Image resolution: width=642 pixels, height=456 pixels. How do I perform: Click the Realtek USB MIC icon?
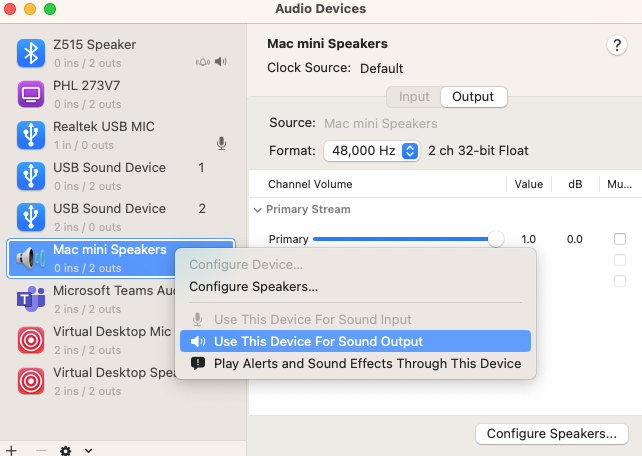pyautogui.click(x=31, y=135)
